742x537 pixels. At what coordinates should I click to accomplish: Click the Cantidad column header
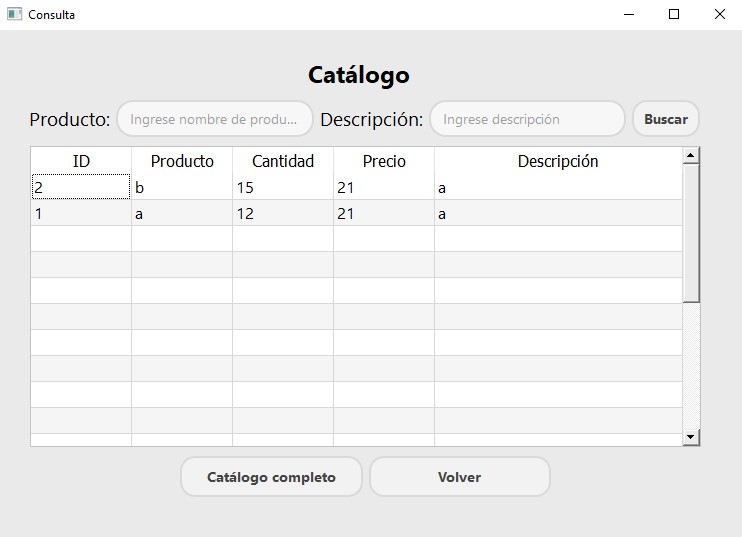(x=283, y=161)
